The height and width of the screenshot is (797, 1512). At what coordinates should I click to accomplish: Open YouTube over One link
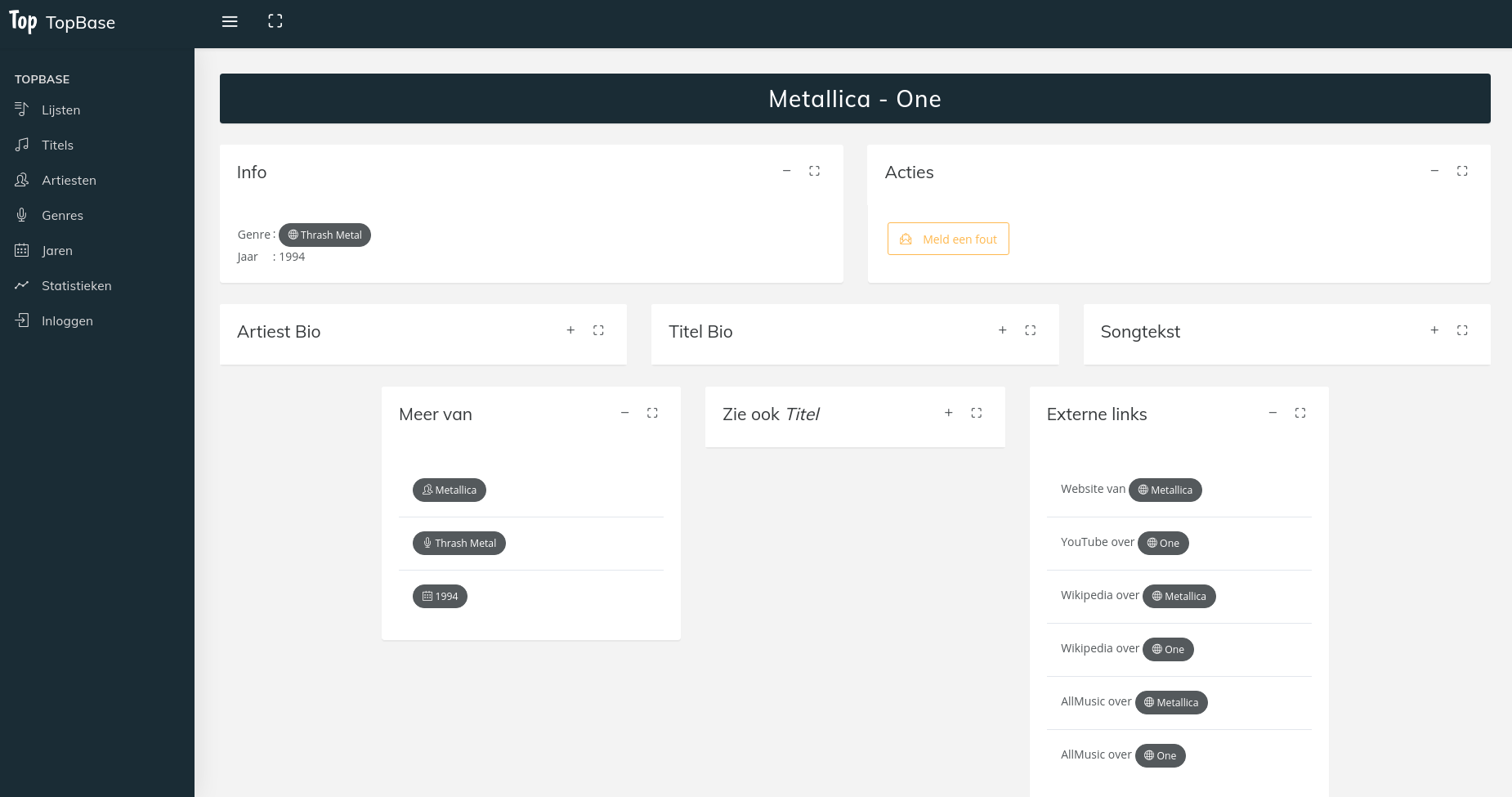(1163, 543)
